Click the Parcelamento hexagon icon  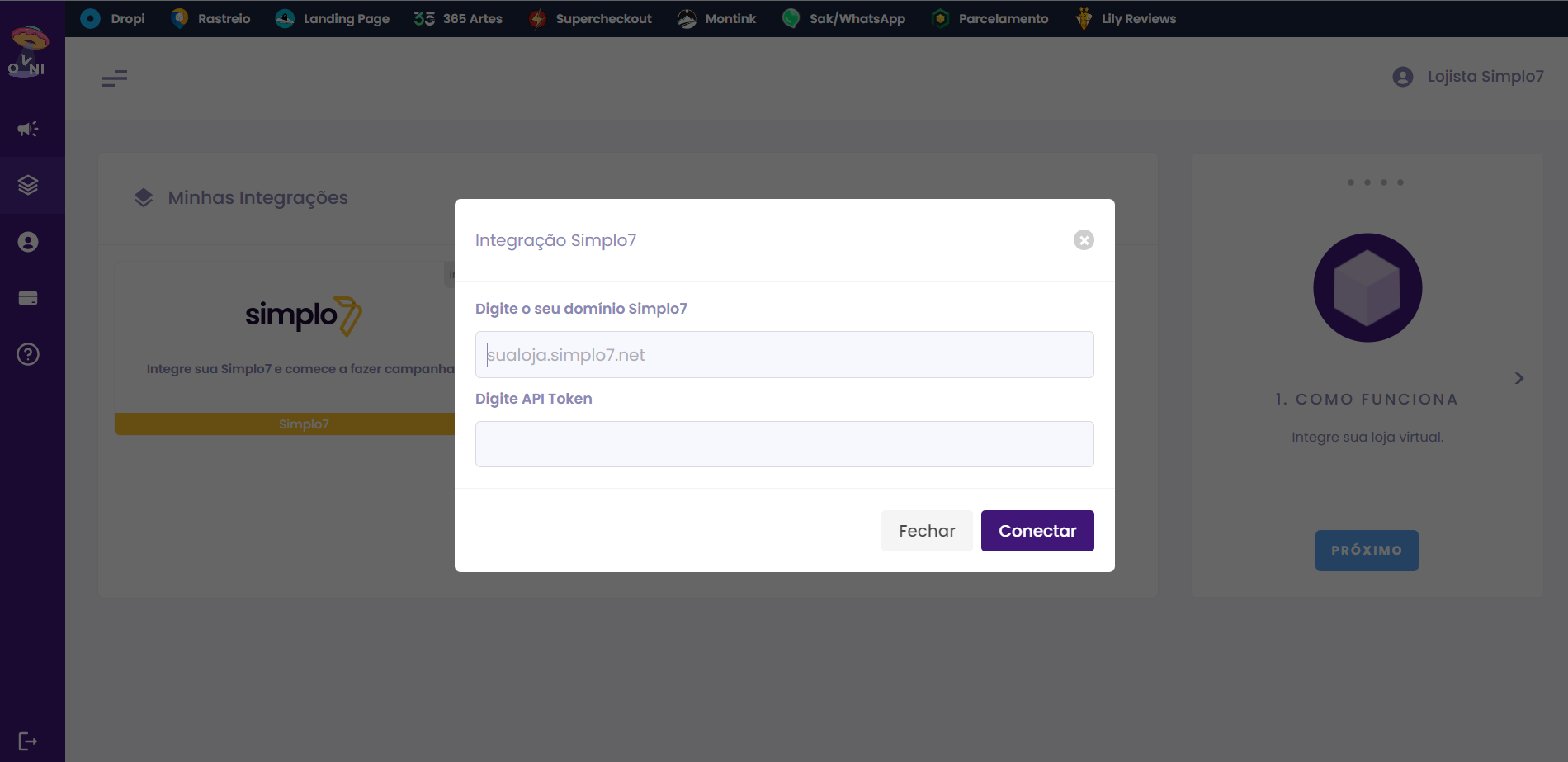[x=940, y=18]
